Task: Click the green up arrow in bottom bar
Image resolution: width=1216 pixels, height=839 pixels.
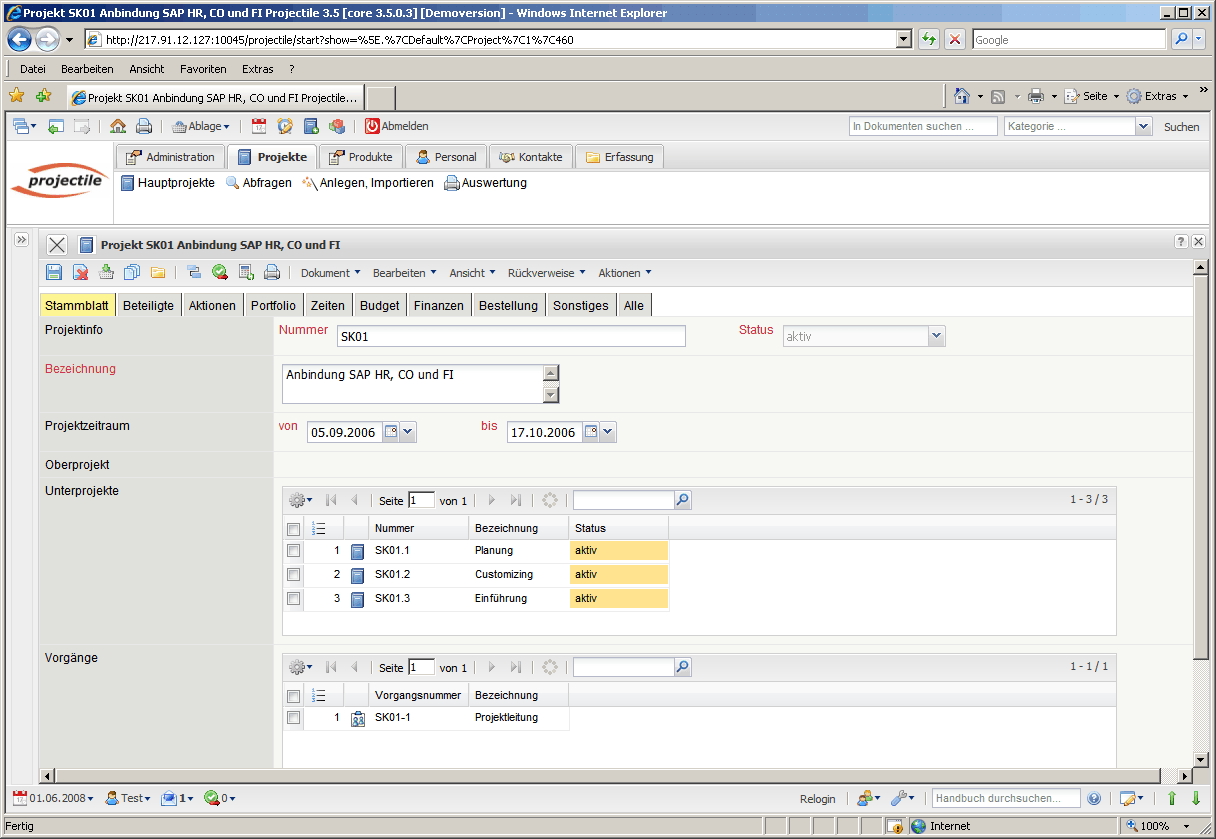Action: (x=1173, y=798)
